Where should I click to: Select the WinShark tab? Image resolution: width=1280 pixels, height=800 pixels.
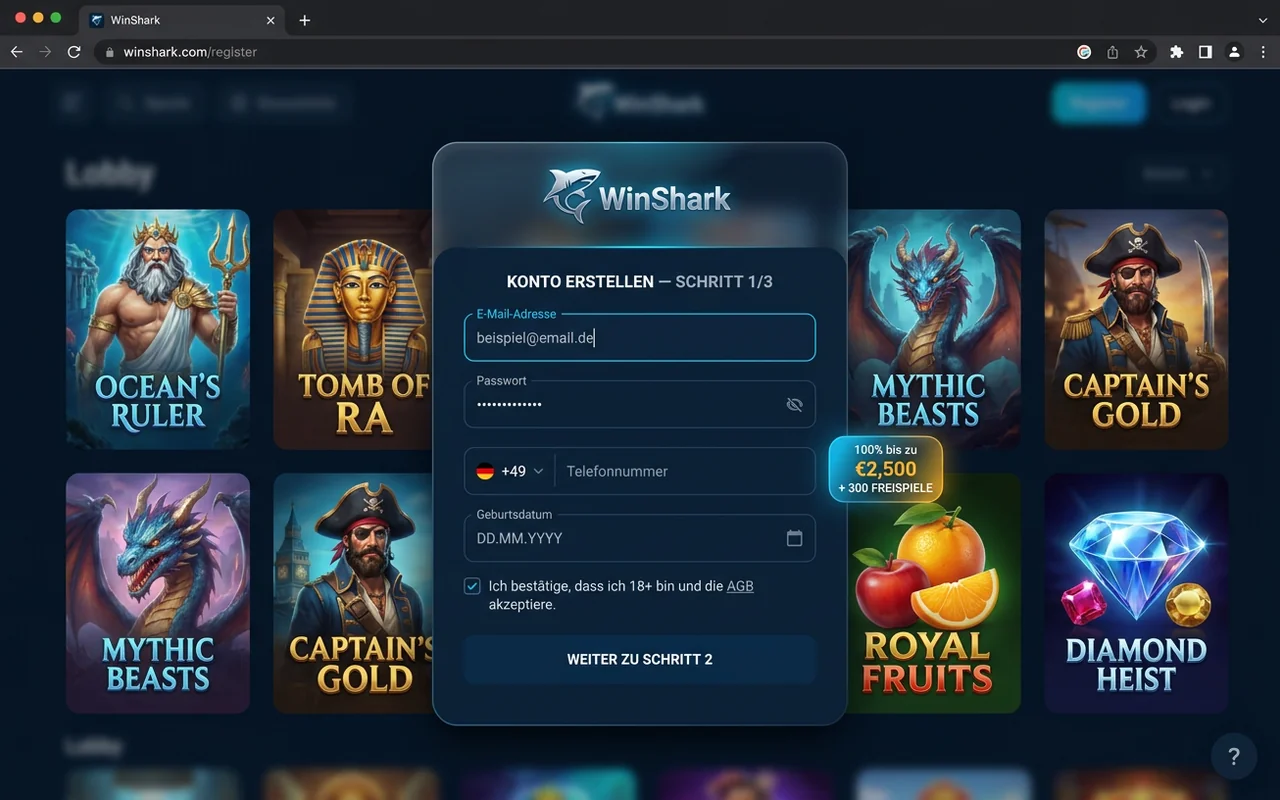click(x=182, y=20)
